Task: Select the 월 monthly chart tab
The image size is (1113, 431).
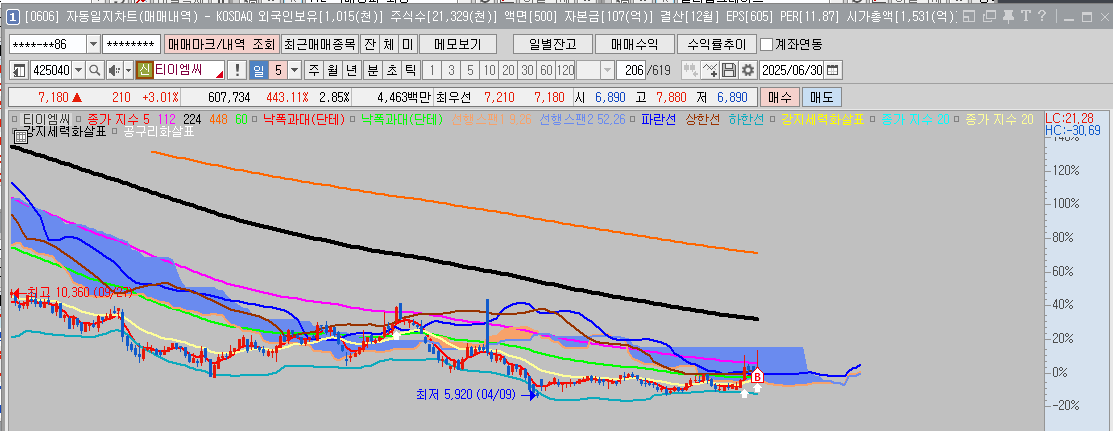Action: click(x=332, y=70)
